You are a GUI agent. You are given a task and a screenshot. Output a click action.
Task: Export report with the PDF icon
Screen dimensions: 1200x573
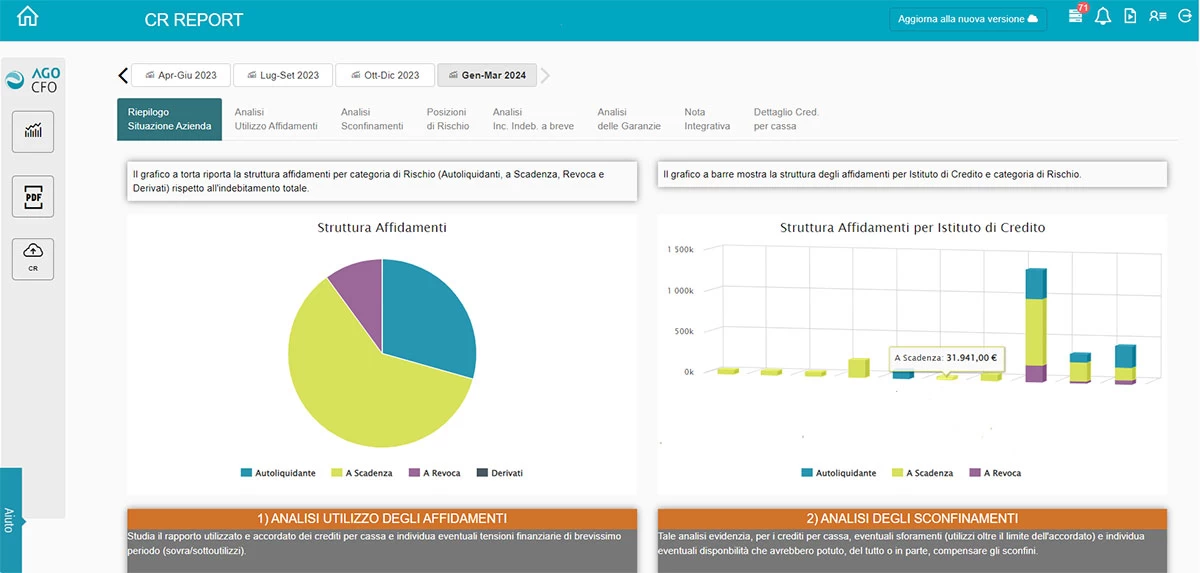(33, 197)
